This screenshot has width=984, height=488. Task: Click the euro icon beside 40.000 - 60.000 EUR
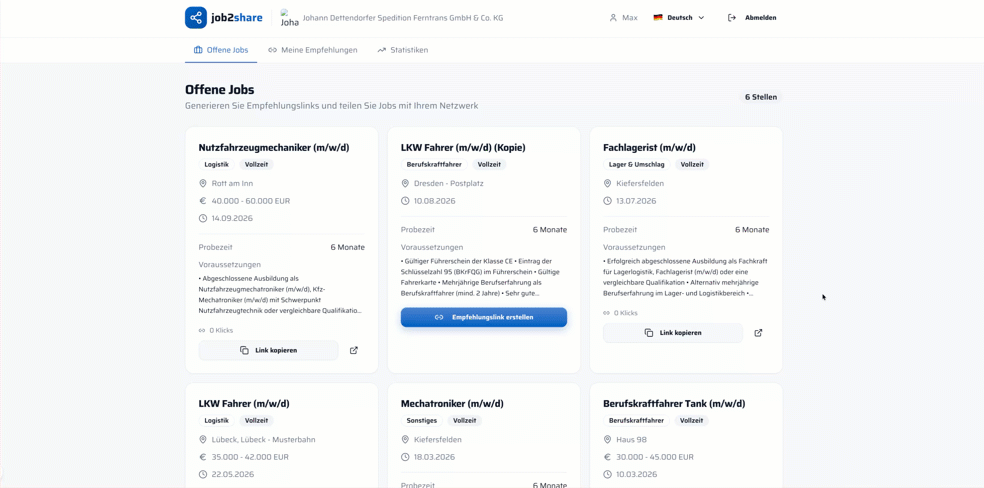point(203,201)
